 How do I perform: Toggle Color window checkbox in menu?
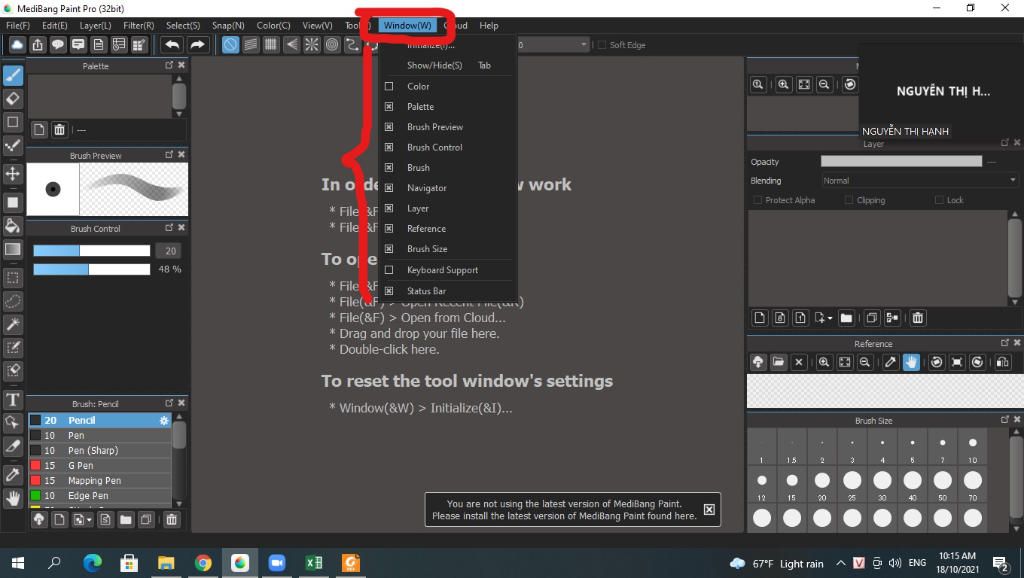[x=389, y=86]
